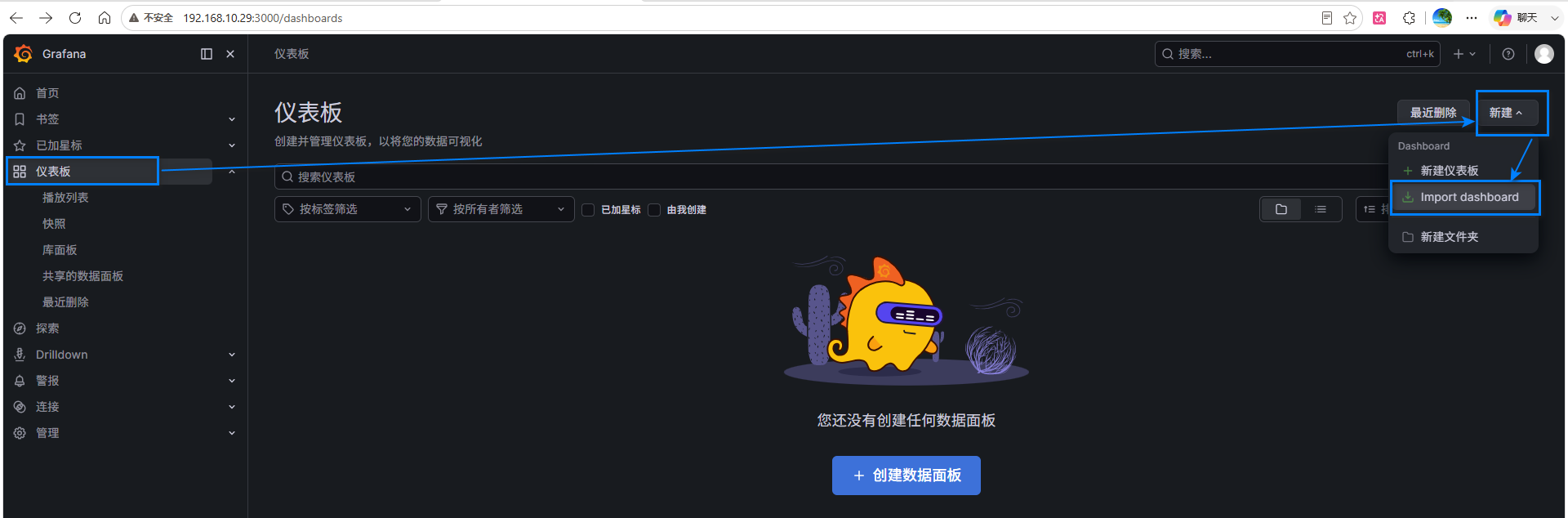The width and height of the screenshot is (1568, 518).
Task: Click the 不安全 security warning
Action: [x=151, y=18]
